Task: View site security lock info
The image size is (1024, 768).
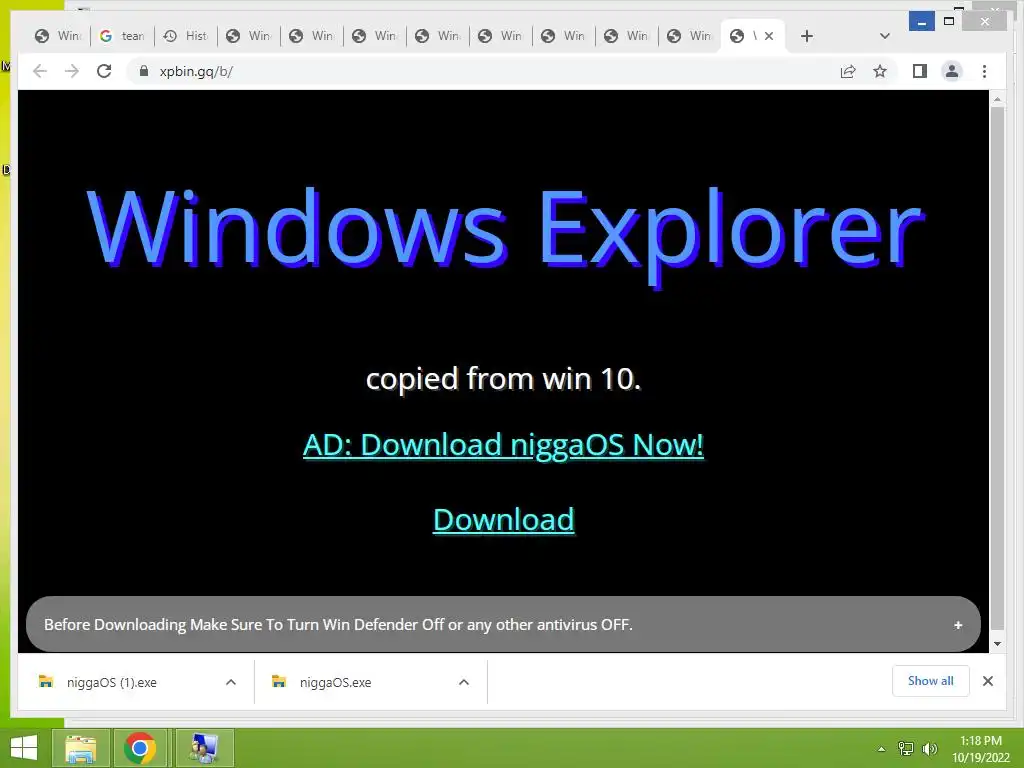Action: (x=144, y=71)
